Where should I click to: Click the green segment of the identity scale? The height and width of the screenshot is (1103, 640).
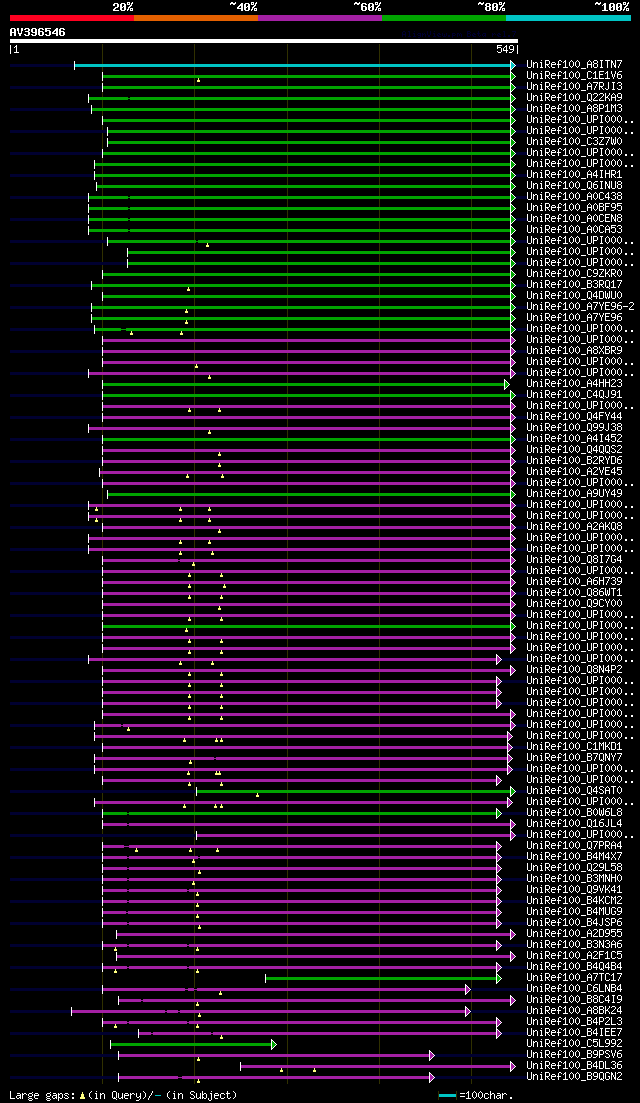coord(444,17)
